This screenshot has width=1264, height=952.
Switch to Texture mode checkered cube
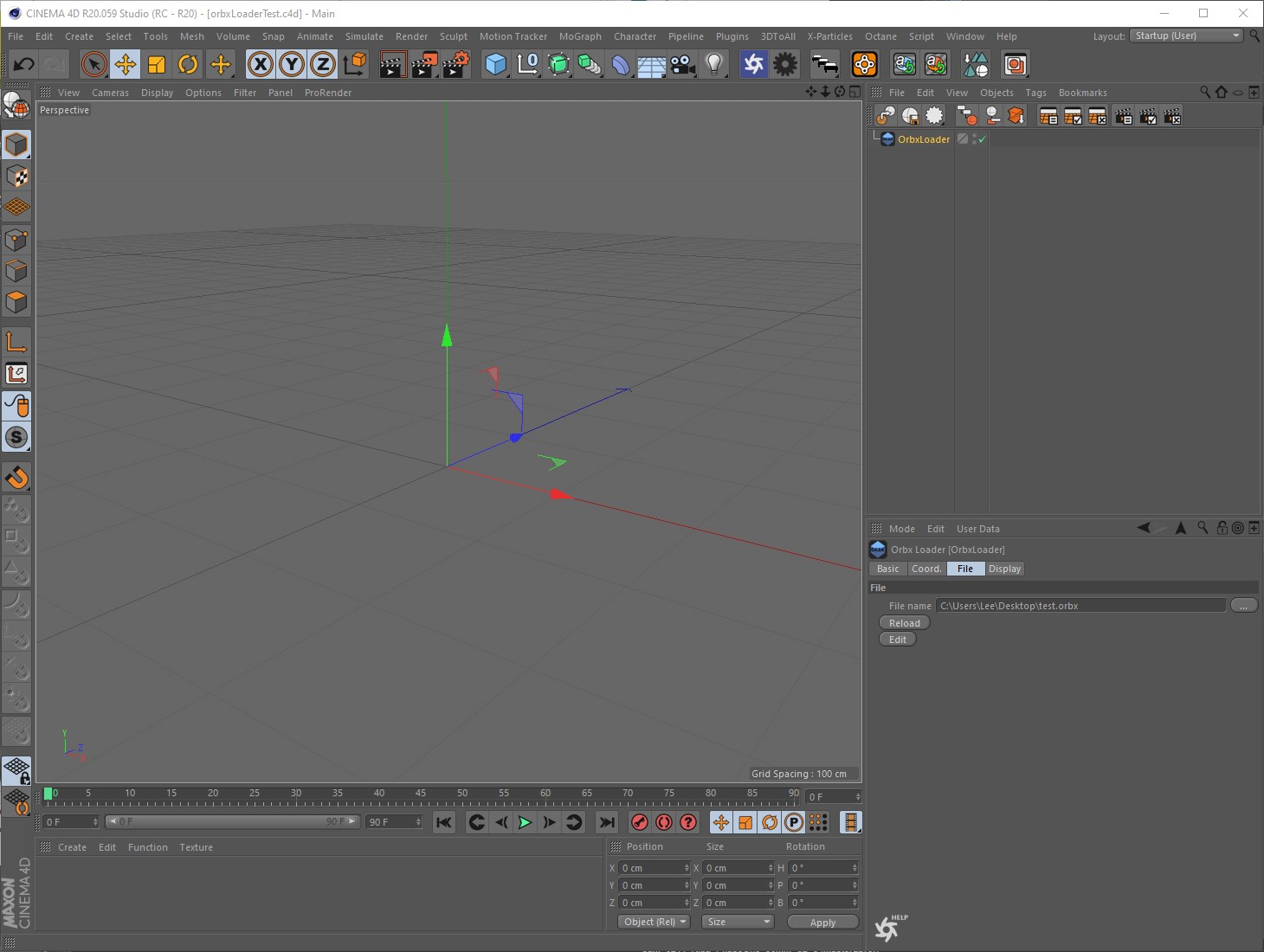[x=16, y=177]
